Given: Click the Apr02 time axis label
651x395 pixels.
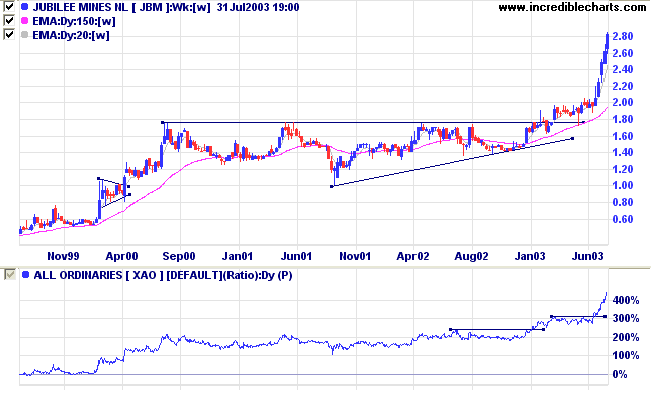Looking at the screenshot, I should [413, 256].
